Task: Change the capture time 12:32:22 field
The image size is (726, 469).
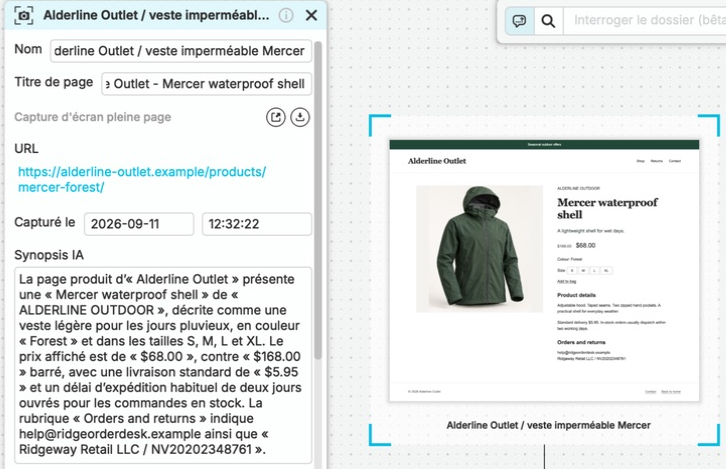Action: click(257, 224)
